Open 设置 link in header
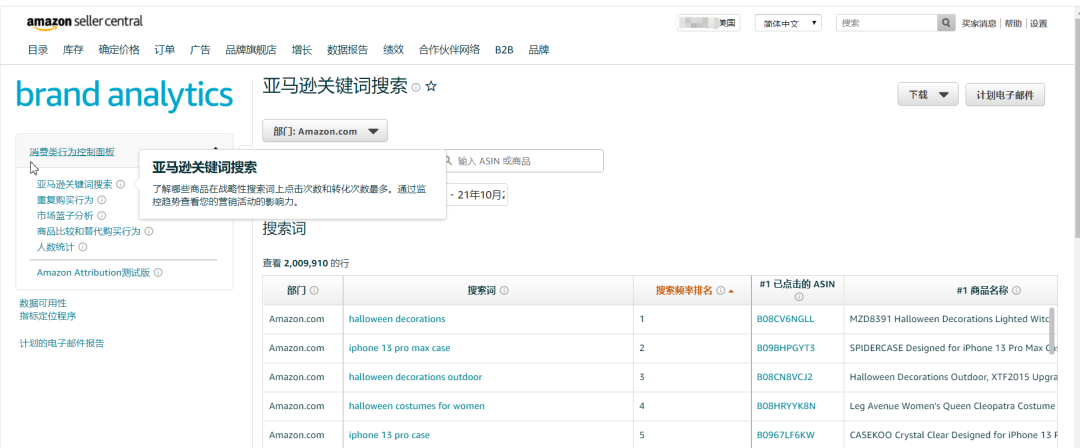The width and height of the screenshot is (1080, 448). (x=1039, y=23)
